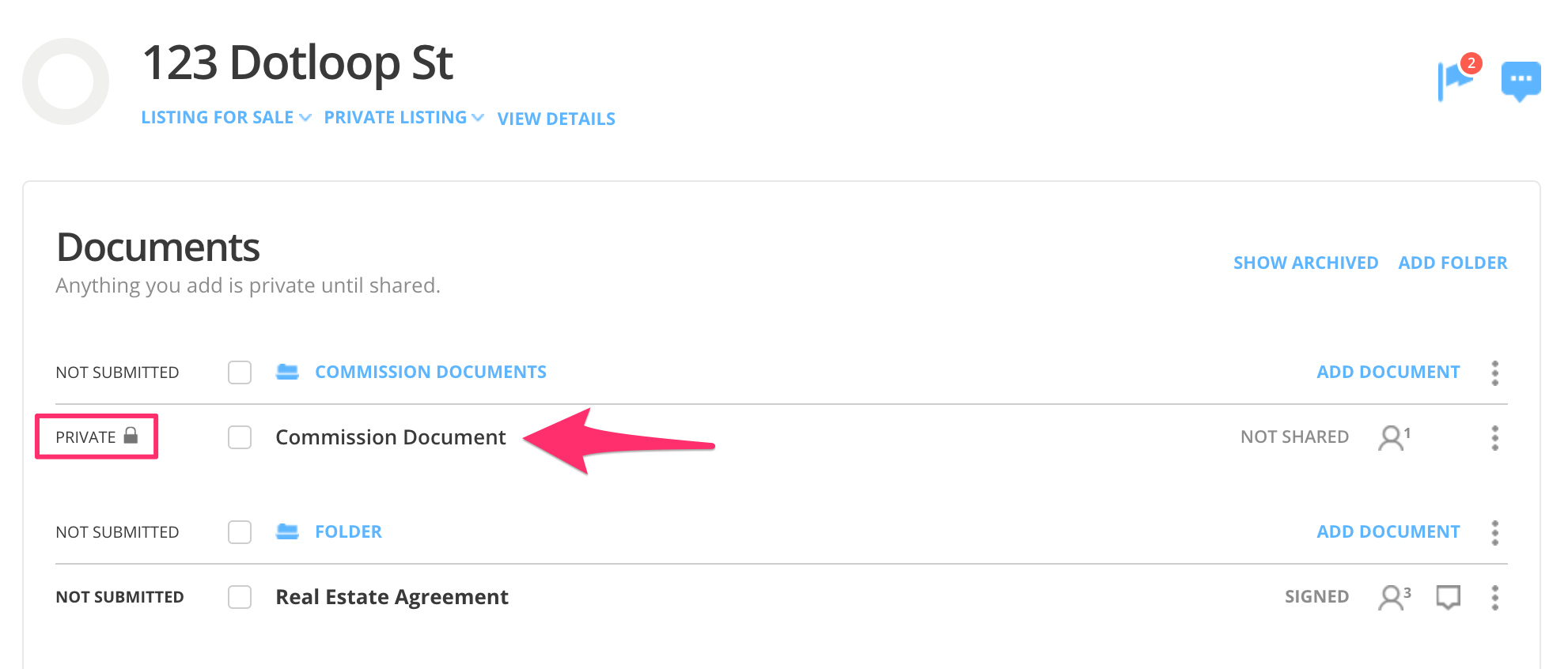Open kebab menu for Real Estate Agreement
Image resolution: width=1568 pixels, height=669 pixels.
tap(1494, 597)
